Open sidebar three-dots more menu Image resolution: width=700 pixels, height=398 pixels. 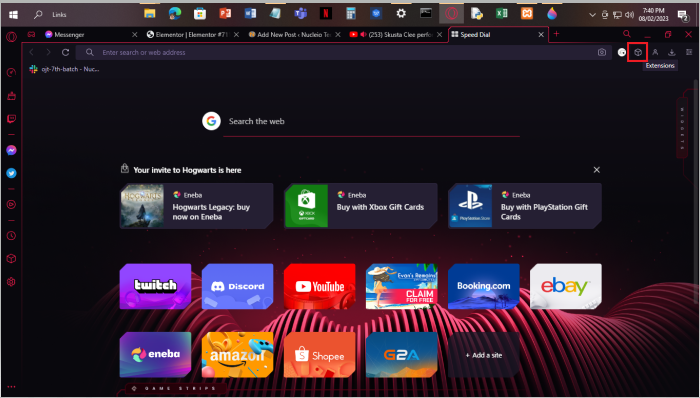(12, 387)
